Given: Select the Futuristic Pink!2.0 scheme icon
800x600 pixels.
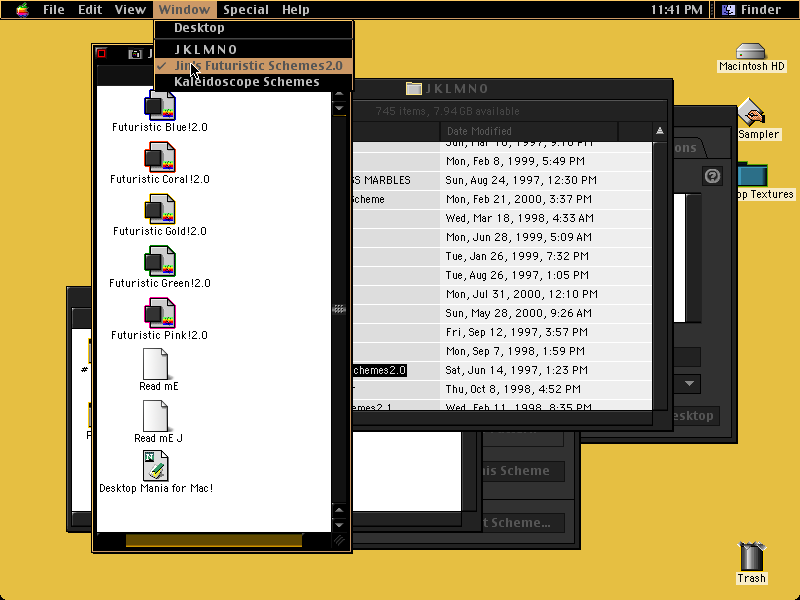Looking at the screenshot, I should [160, 313].
